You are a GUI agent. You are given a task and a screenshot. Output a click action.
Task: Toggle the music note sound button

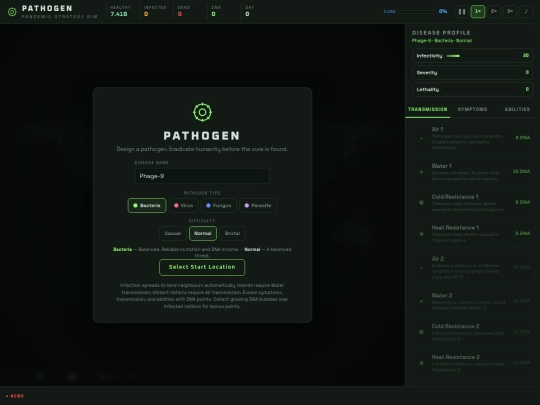coord(526,12)
